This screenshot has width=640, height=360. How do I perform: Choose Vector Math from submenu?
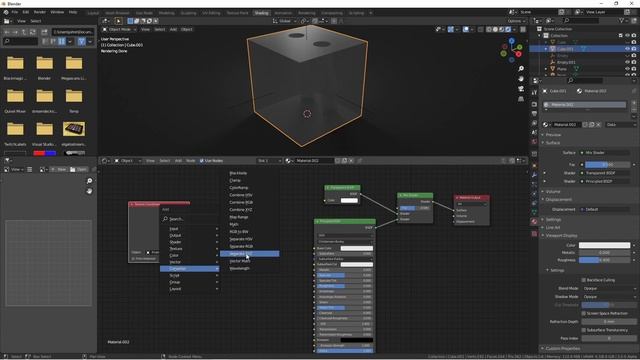[240, 261]
